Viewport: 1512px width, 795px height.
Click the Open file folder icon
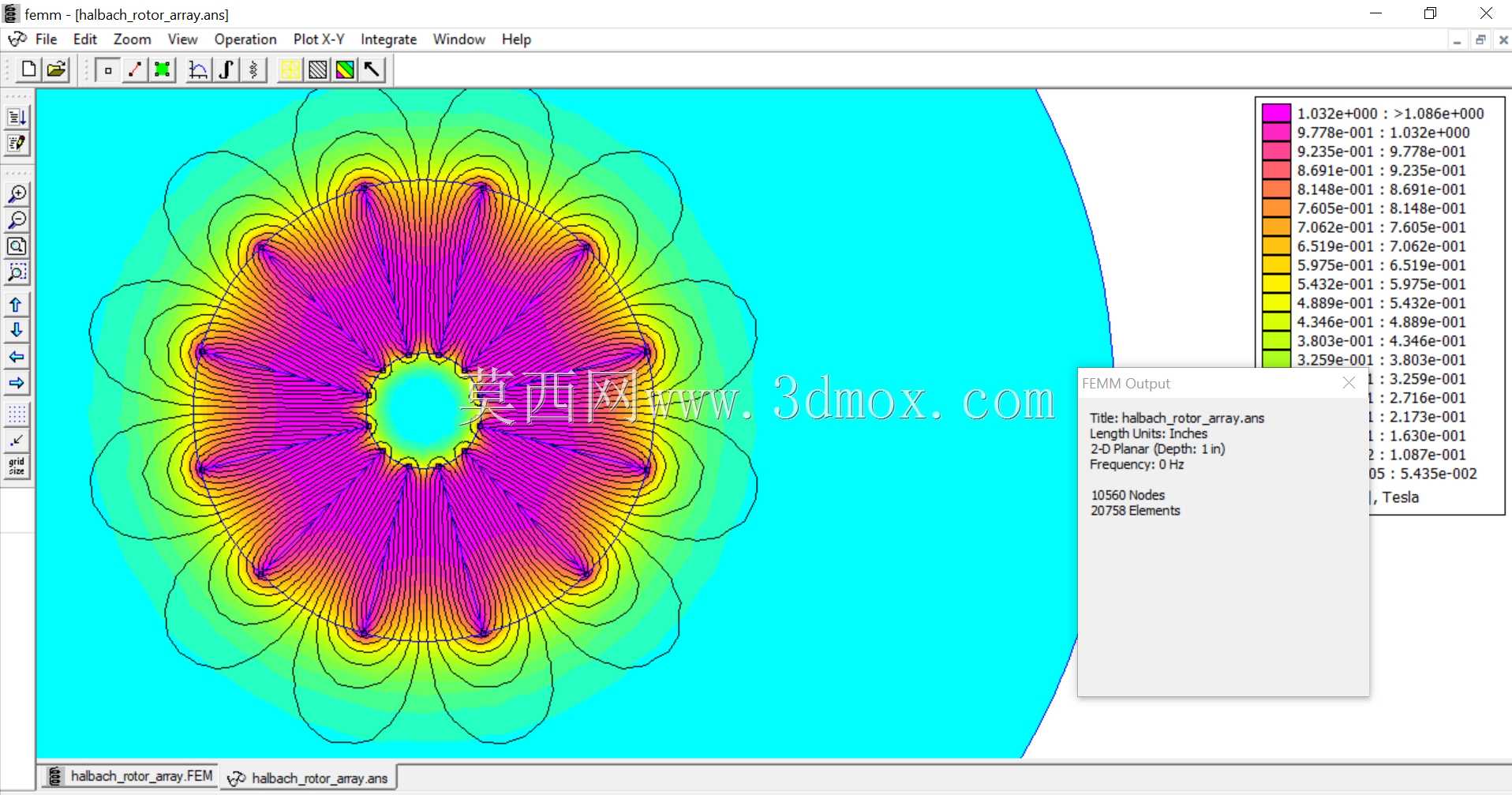[x=56, y=69]
